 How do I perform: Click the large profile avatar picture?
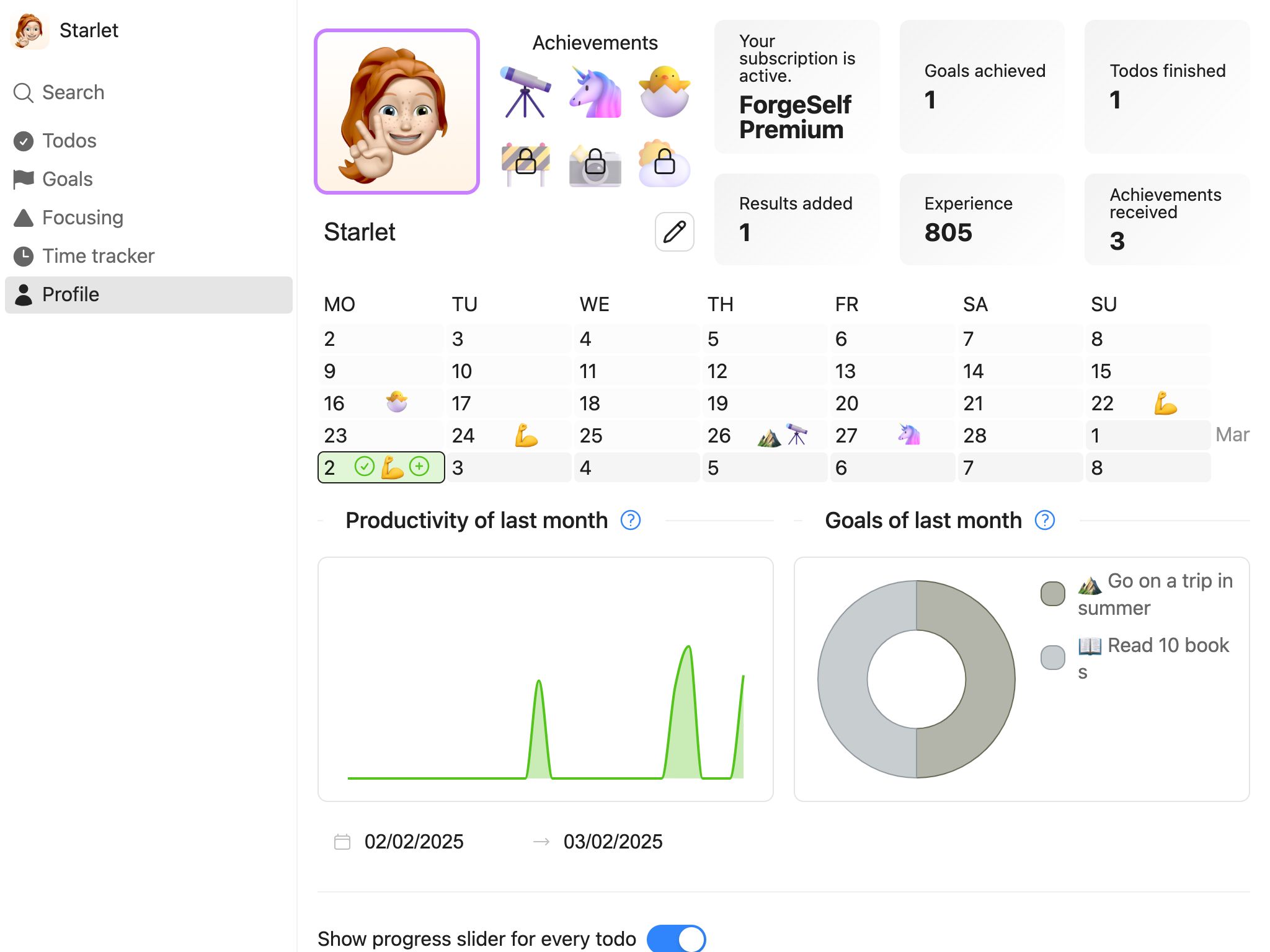[397, 112]
